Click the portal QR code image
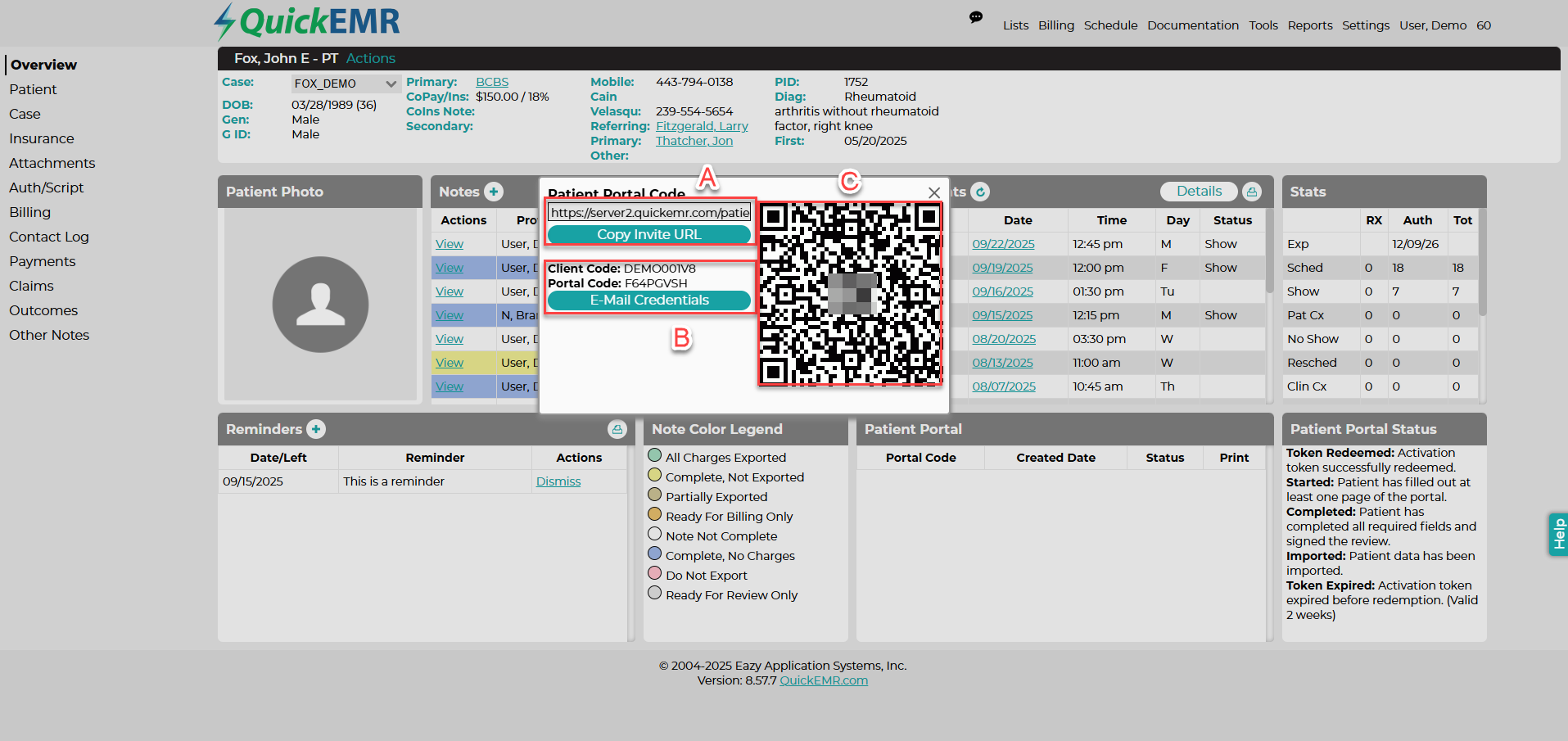The image size is (1568, 741). point(850,294)
